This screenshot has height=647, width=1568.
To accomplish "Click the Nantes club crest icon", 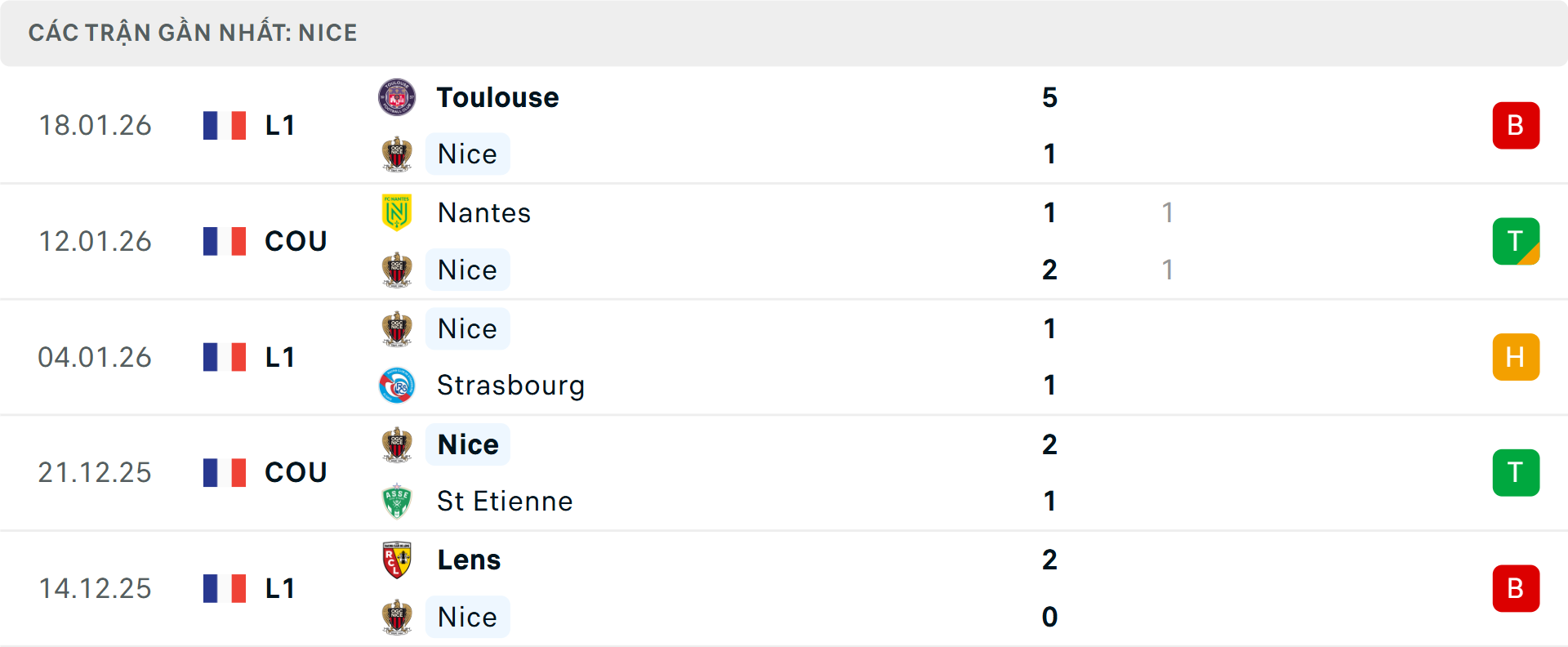I will 397,212.
